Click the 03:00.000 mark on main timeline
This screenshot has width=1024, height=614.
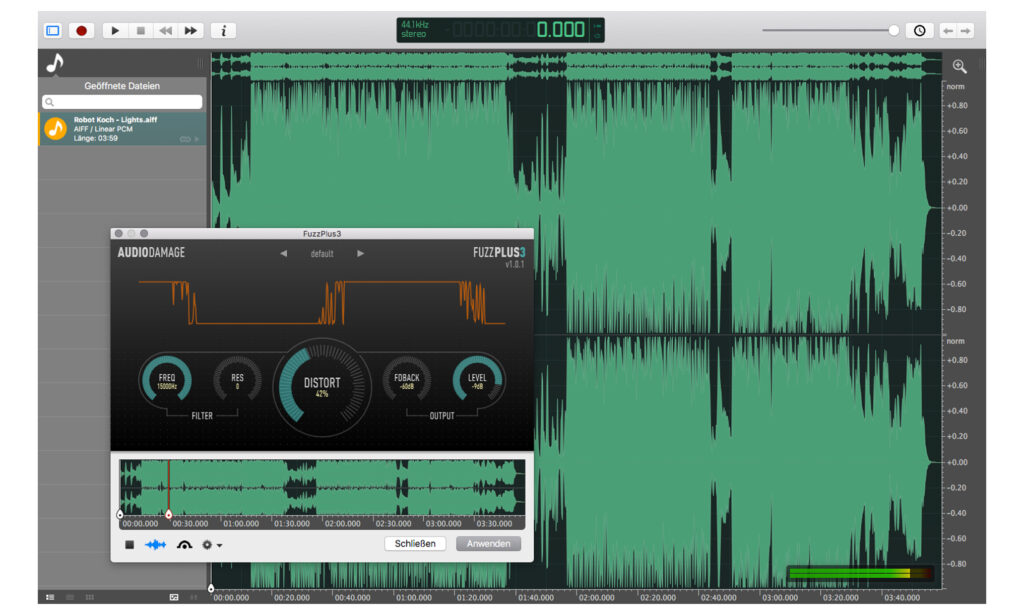click(780, 597)
